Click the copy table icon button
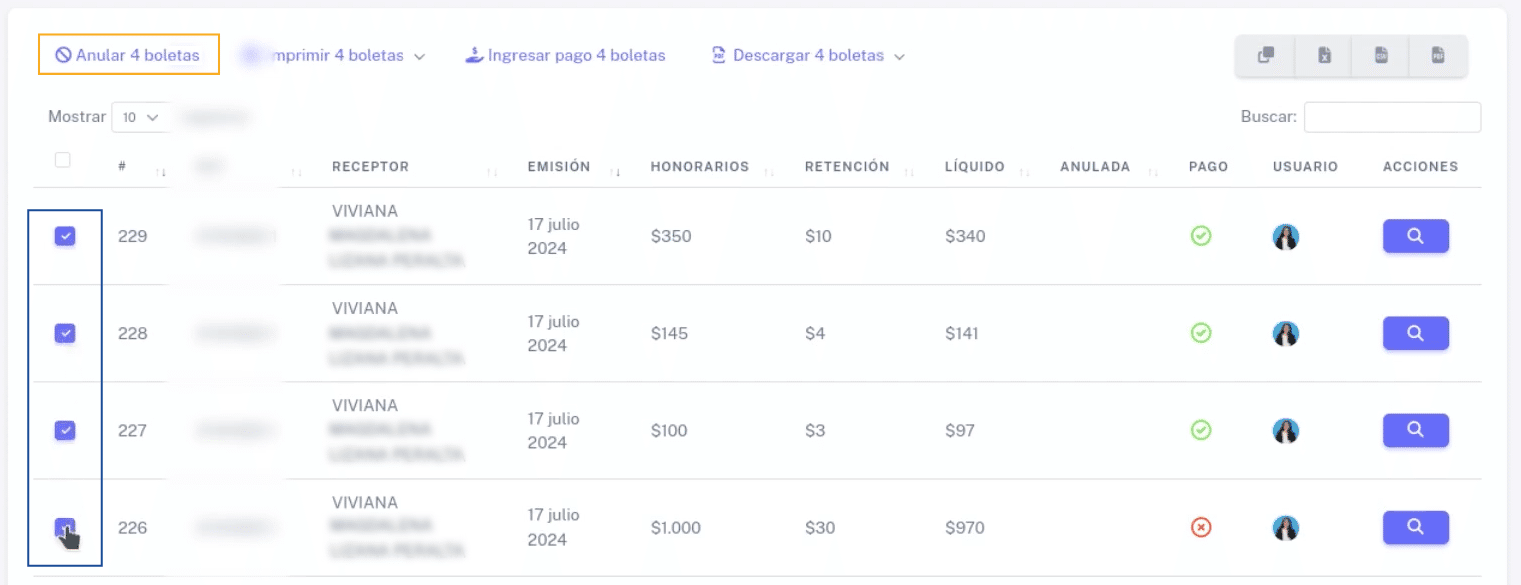 point(1265,56)
